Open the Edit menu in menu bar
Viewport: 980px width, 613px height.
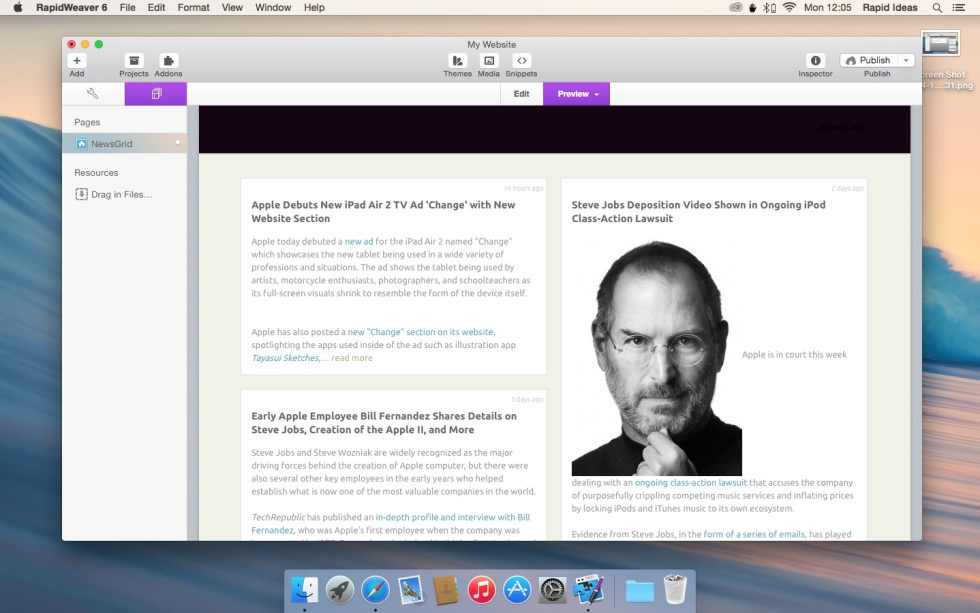[x=156, y=7]
